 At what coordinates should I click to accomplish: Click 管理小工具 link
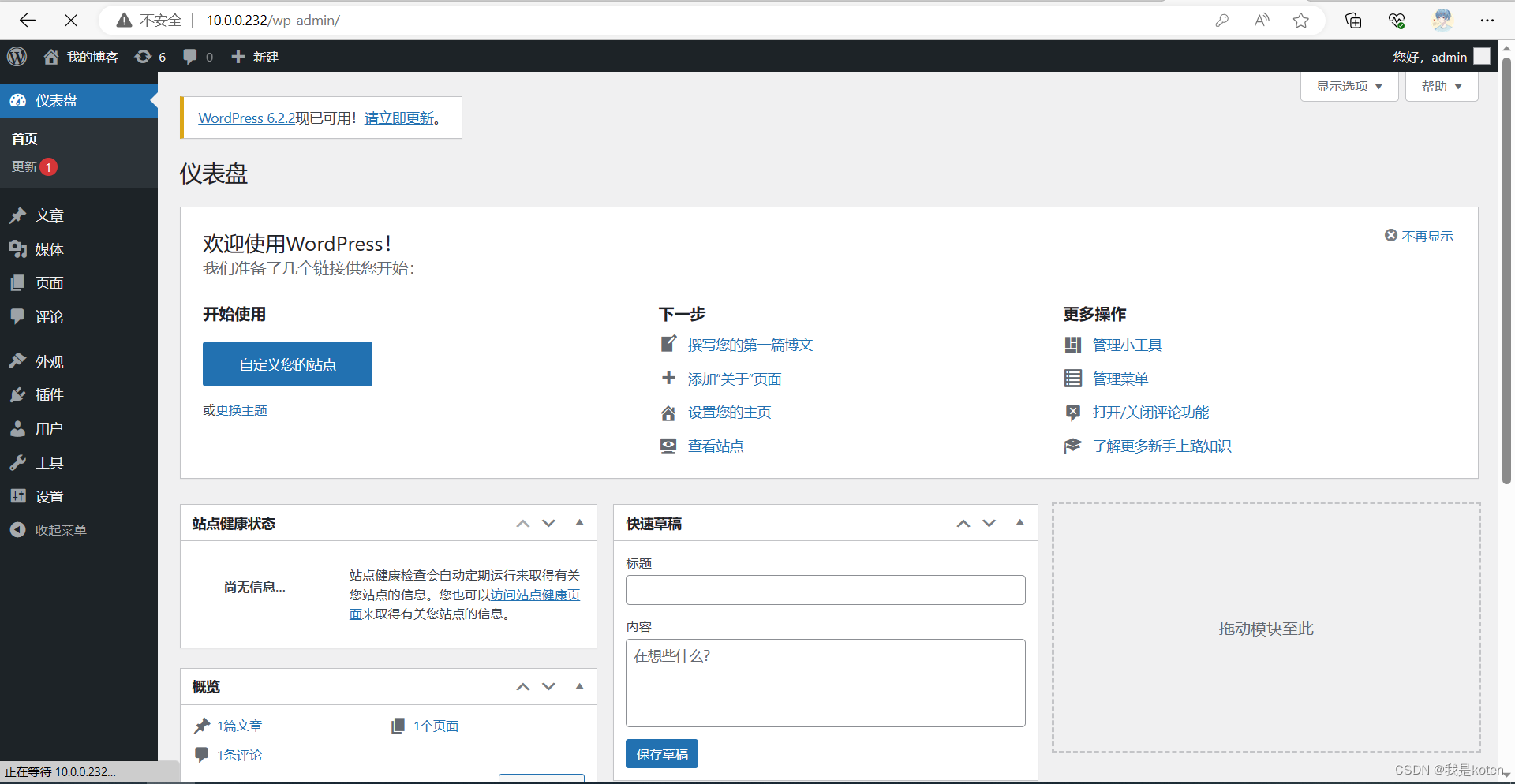[1128, 345]
